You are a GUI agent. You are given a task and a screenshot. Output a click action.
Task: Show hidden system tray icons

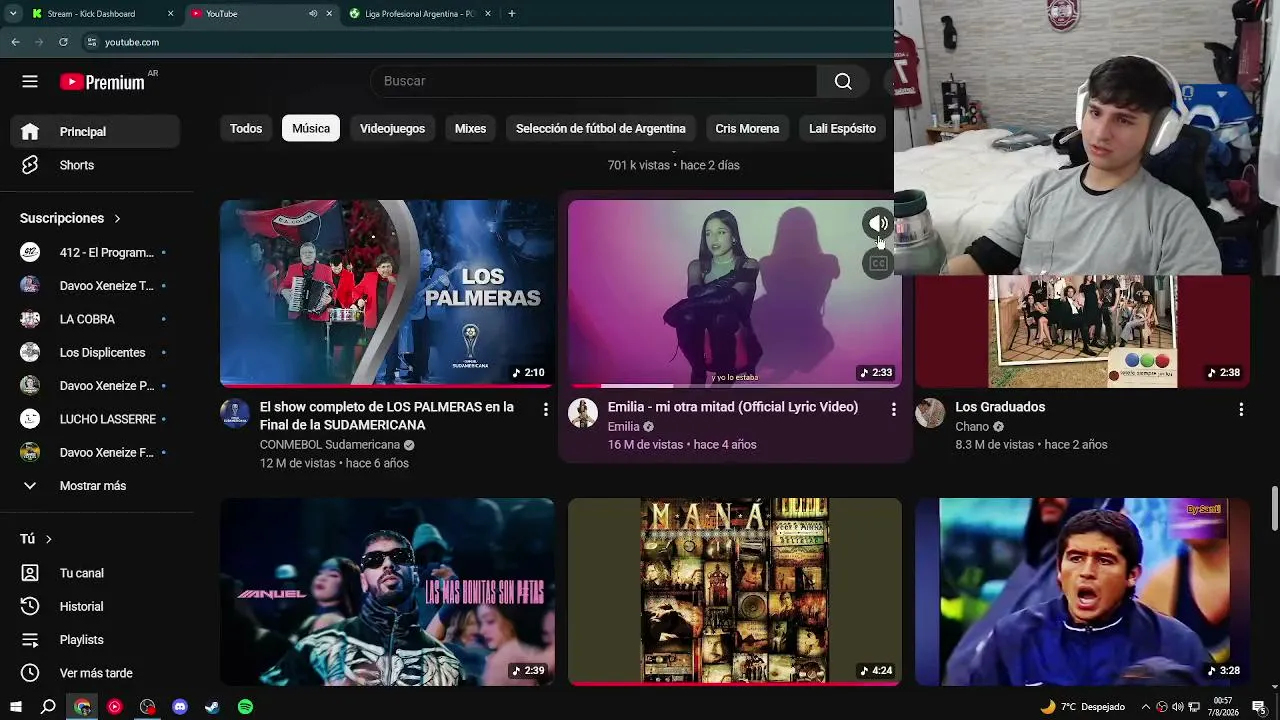coord(1146,707)
